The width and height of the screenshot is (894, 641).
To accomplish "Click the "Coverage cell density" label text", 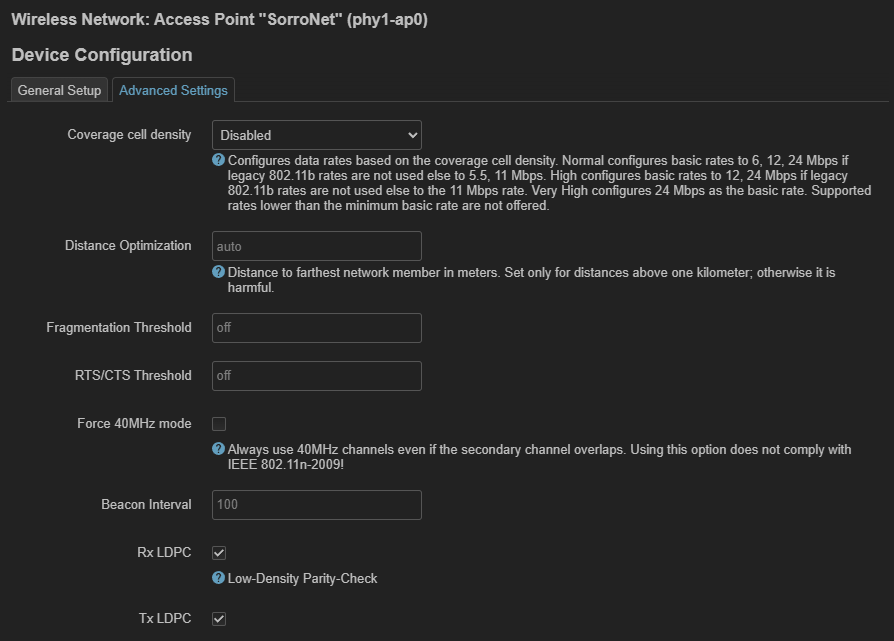I will pyautogui.click(x=129, y=135).
